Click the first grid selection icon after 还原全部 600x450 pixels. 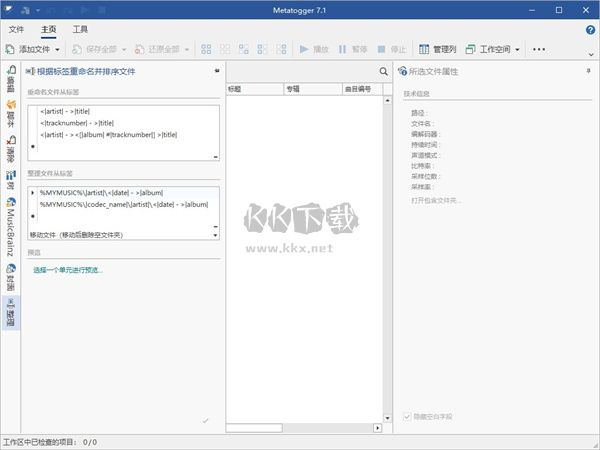coord(206,49)
